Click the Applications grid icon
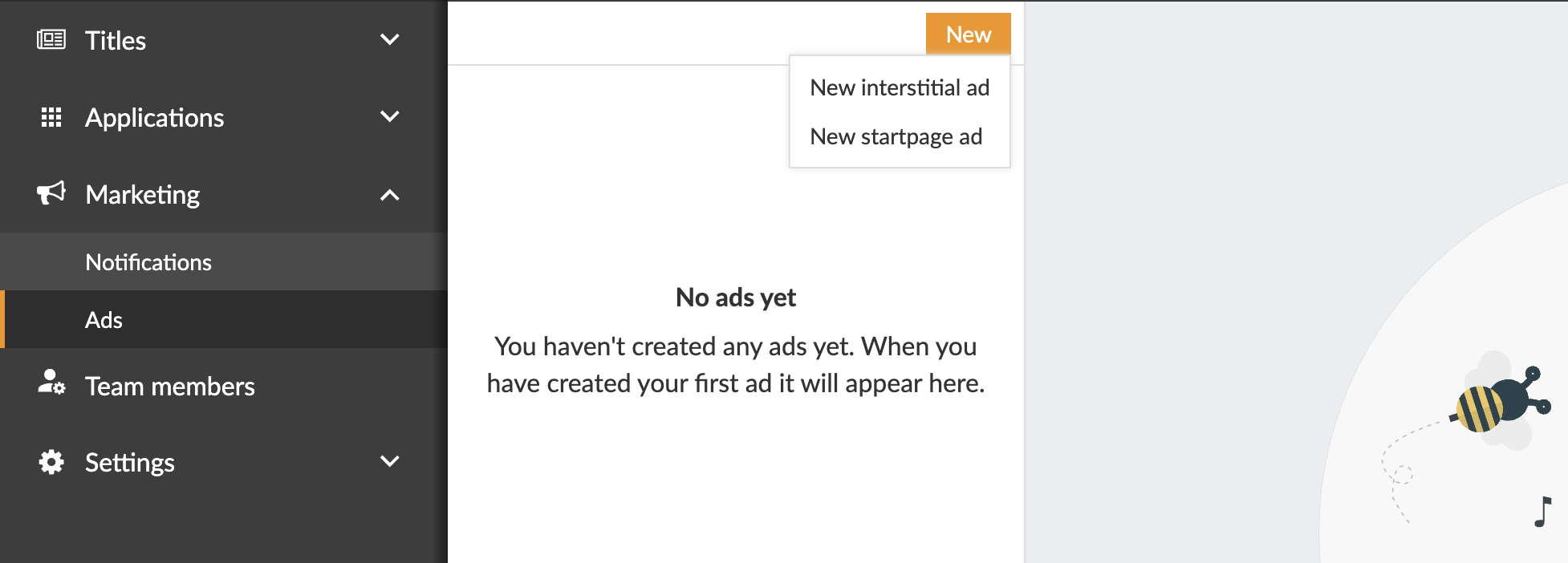The height and width of the screenshot is (563, 1568). click(51, 118)
